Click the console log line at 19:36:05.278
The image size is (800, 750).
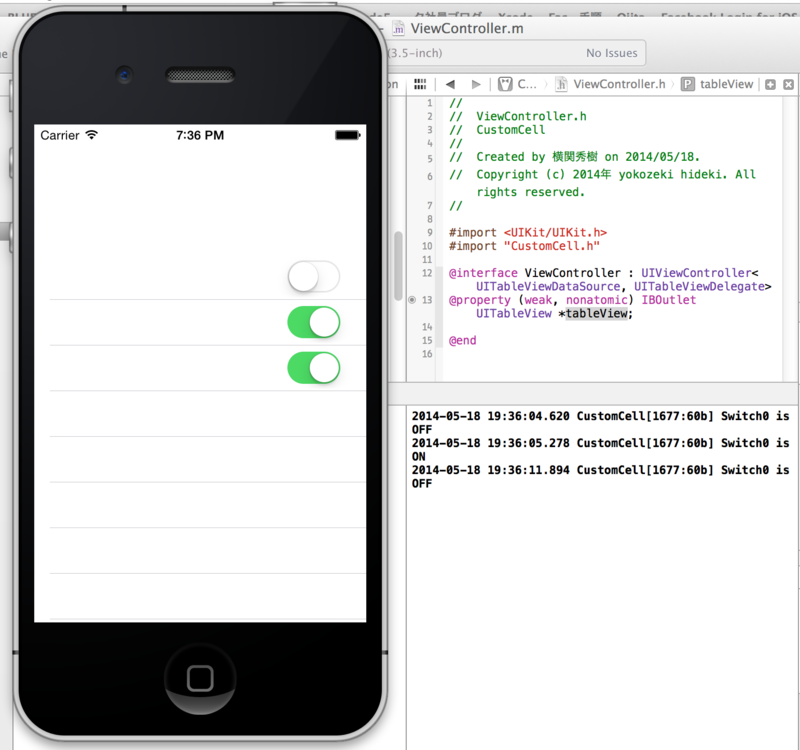point(601,449)
